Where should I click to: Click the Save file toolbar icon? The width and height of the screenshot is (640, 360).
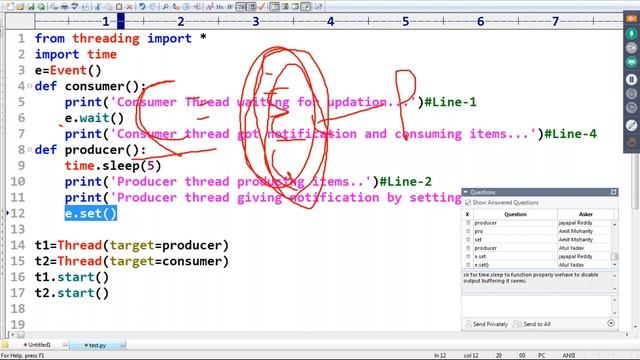point(31,7)
